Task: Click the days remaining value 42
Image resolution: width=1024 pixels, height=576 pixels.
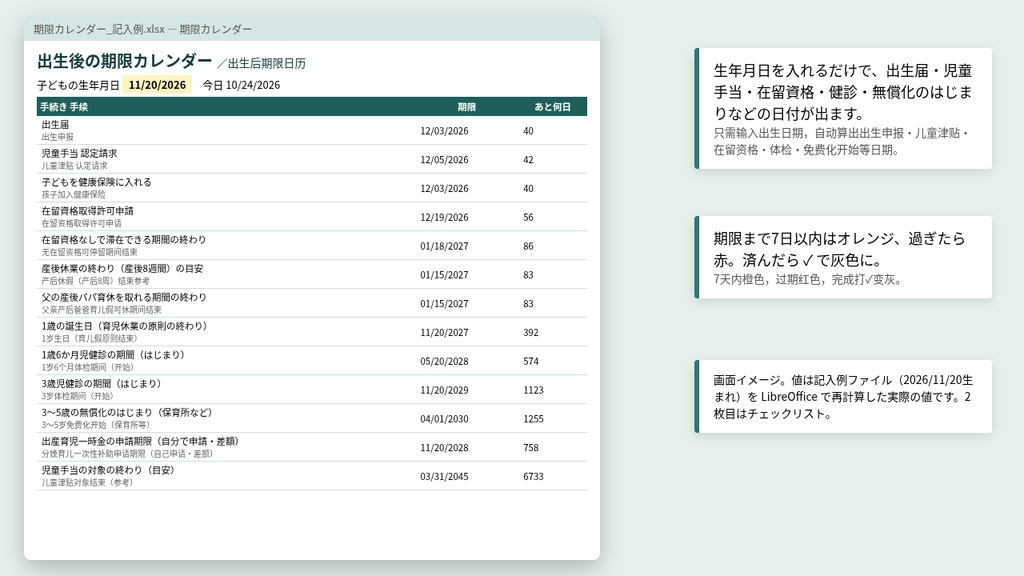Action: tap(528, 159)
